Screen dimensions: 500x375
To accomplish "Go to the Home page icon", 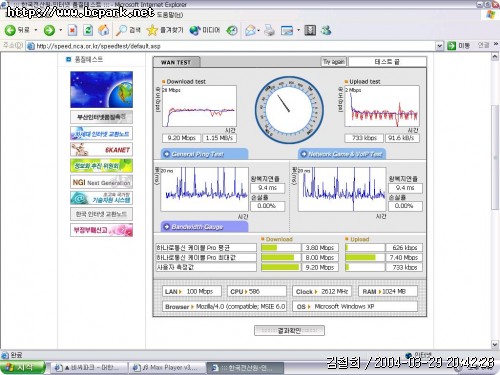I will (x=103, y=30).
